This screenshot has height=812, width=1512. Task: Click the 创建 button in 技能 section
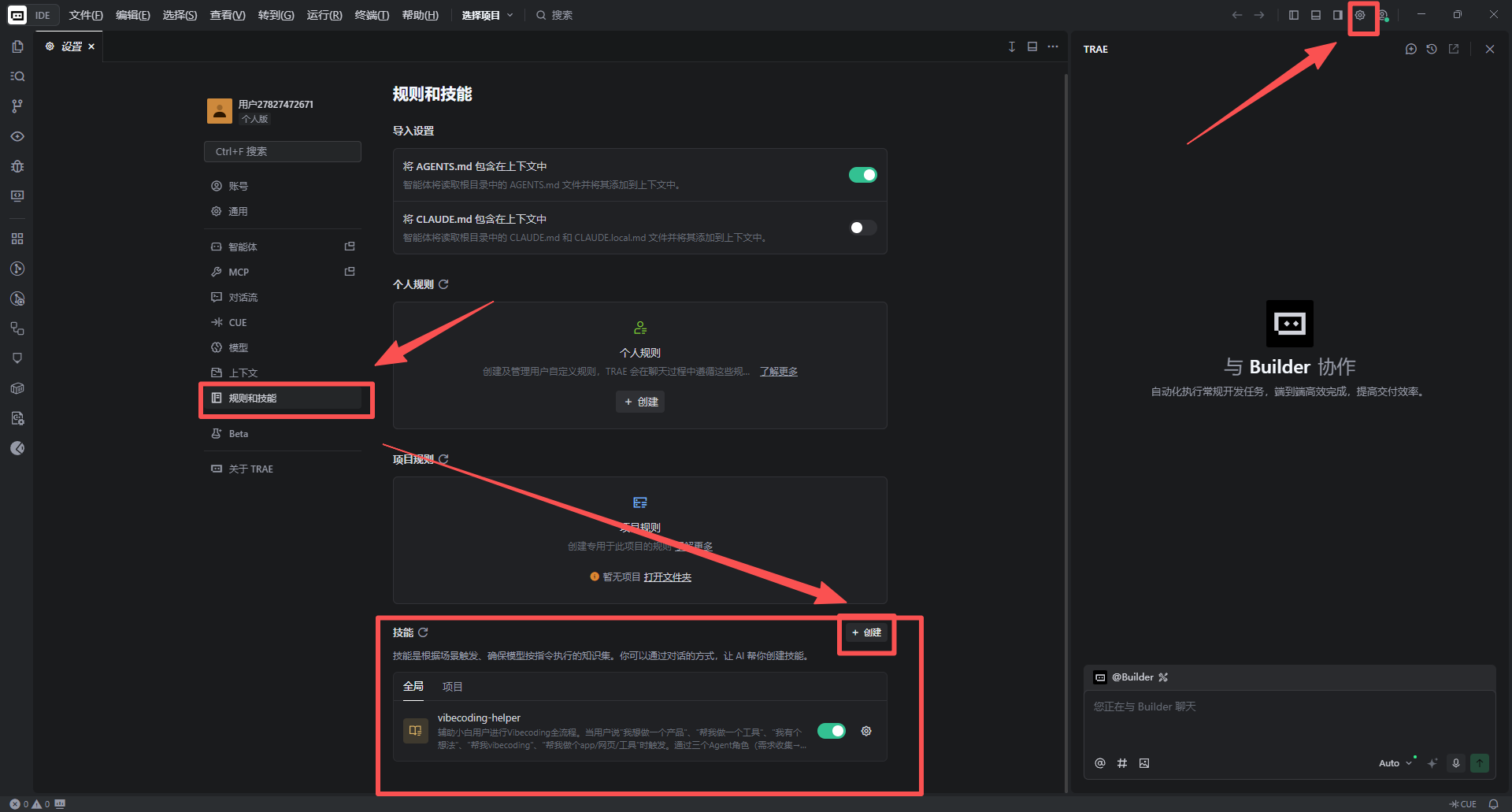[x=866, y=632]
